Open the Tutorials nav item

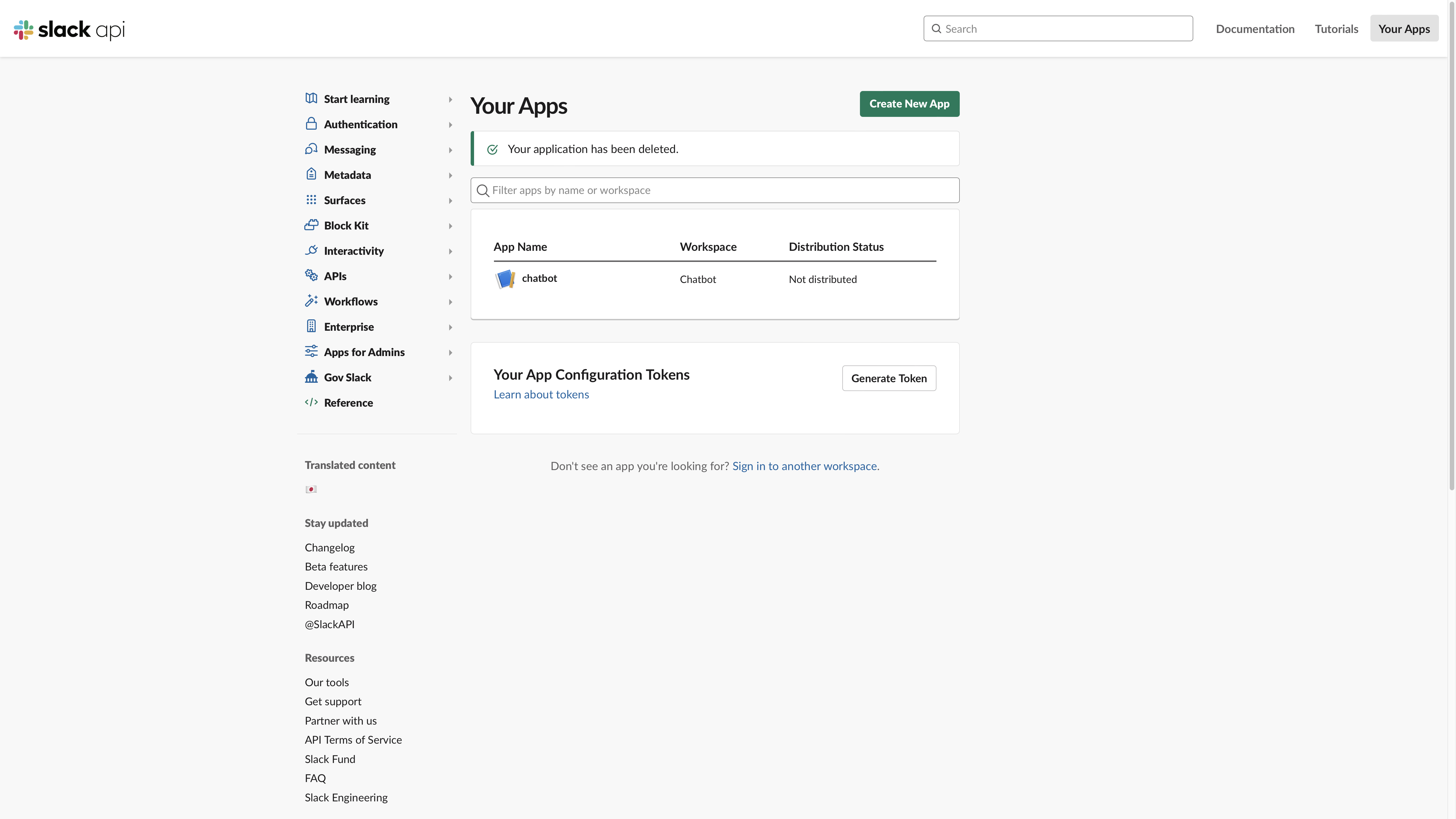[1336, 29]
